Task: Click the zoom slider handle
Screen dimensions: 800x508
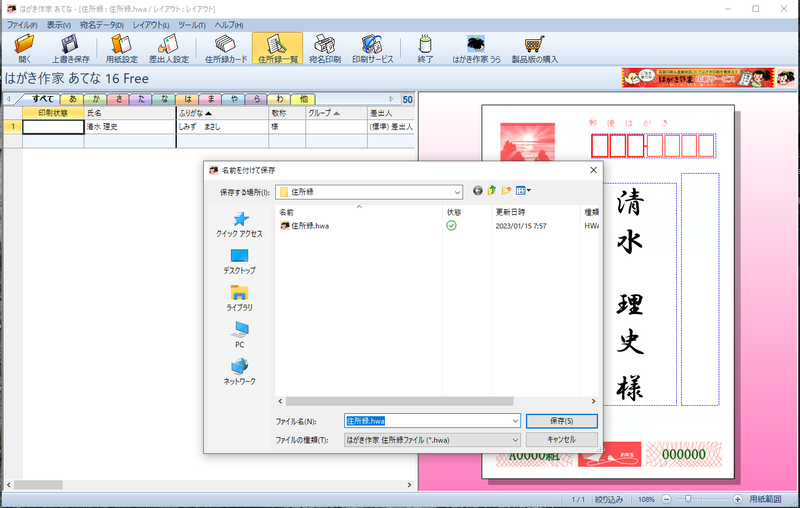Action: [688, 499]
